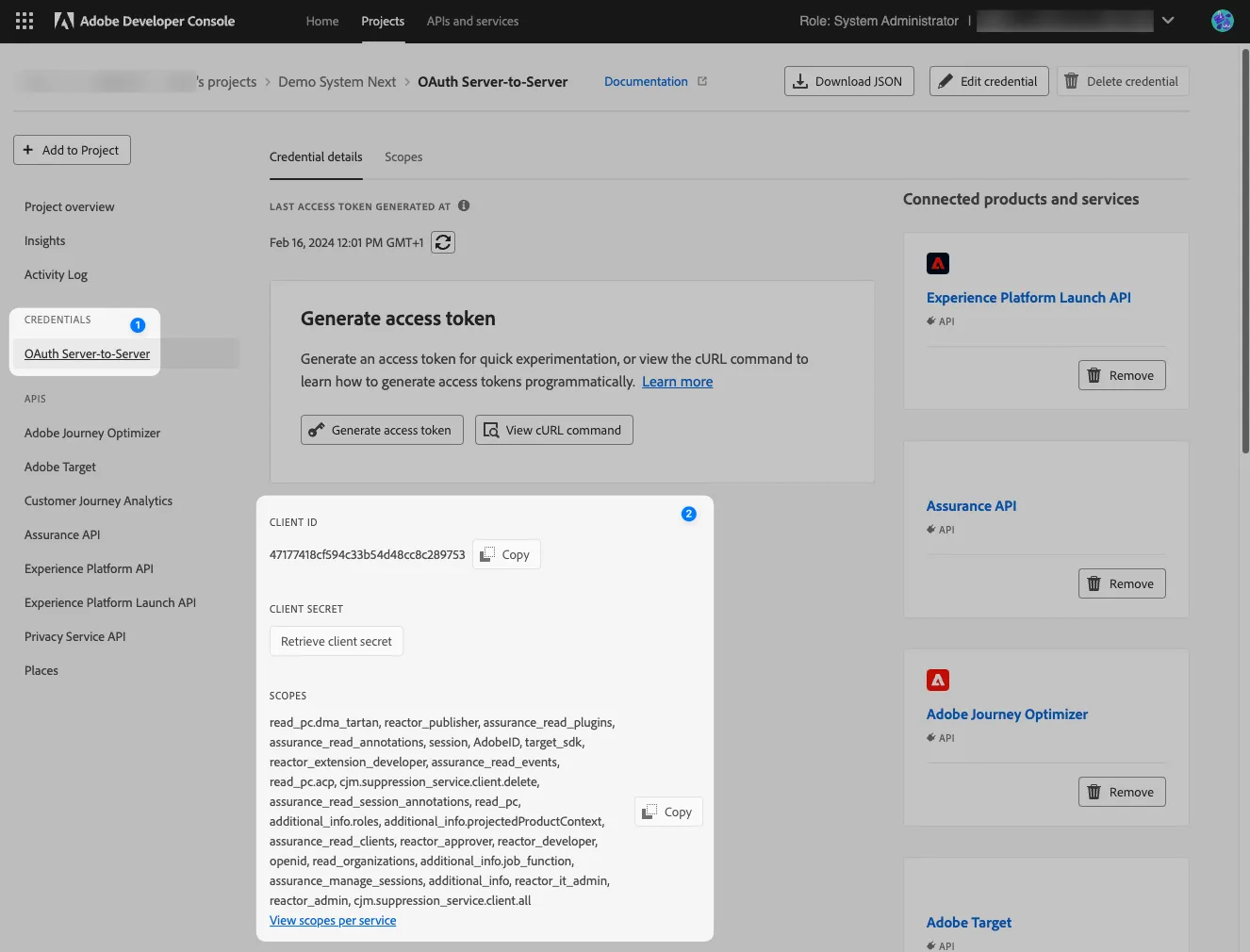Open the Documentation link
The height and width of the screenshot is (952, 1250).
tap(646, 82)
